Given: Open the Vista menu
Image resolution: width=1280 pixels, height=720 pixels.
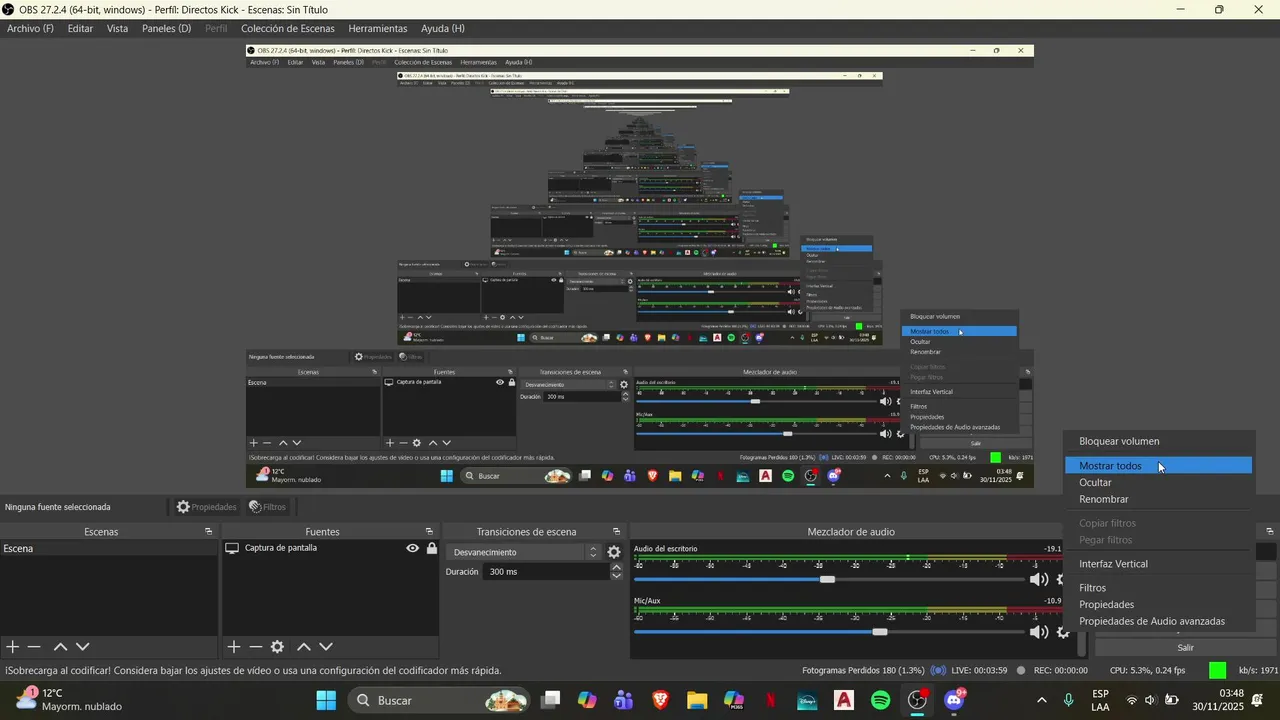Looking at the screenshot, I should point(117,28).
